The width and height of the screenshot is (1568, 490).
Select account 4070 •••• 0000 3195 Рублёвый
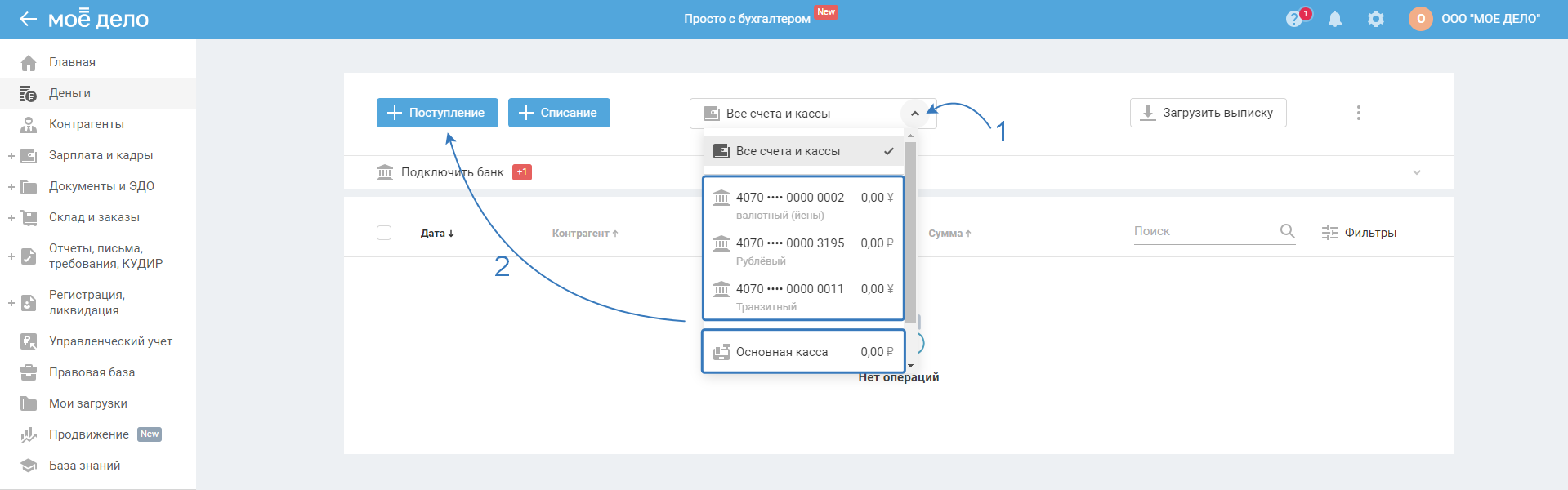pyautogui.click(x=804, y=252)
